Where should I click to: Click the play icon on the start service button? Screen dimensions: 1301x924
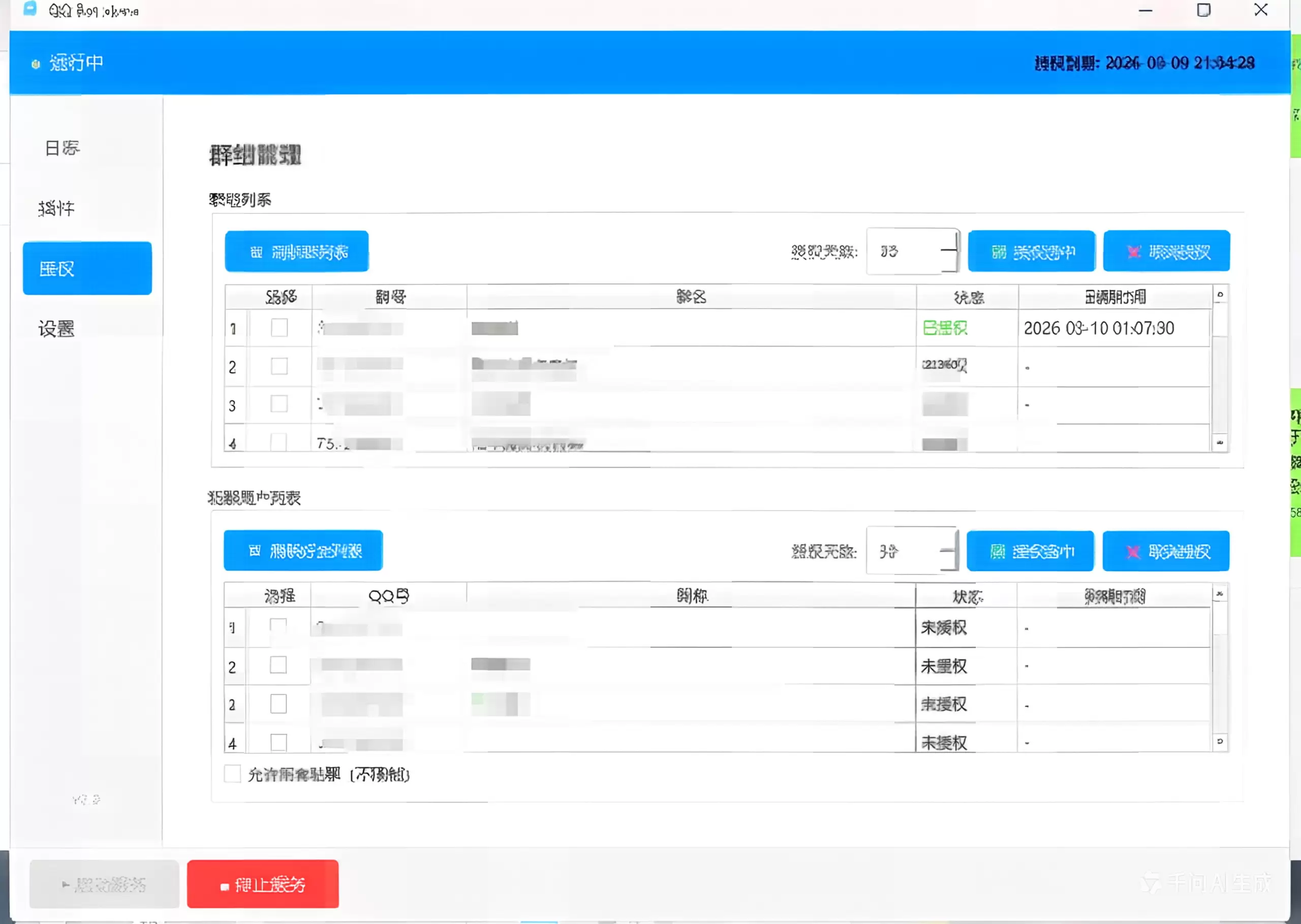66,885
